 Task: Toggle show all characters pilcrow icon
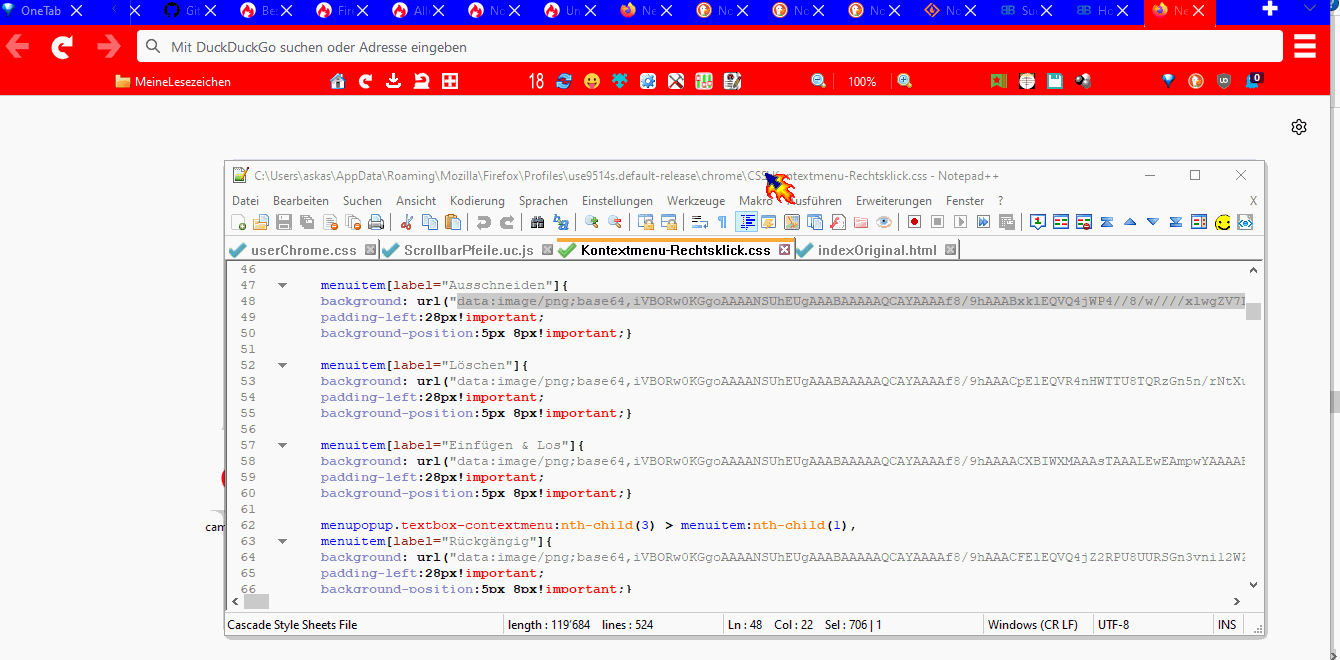[x=722, y=222]
